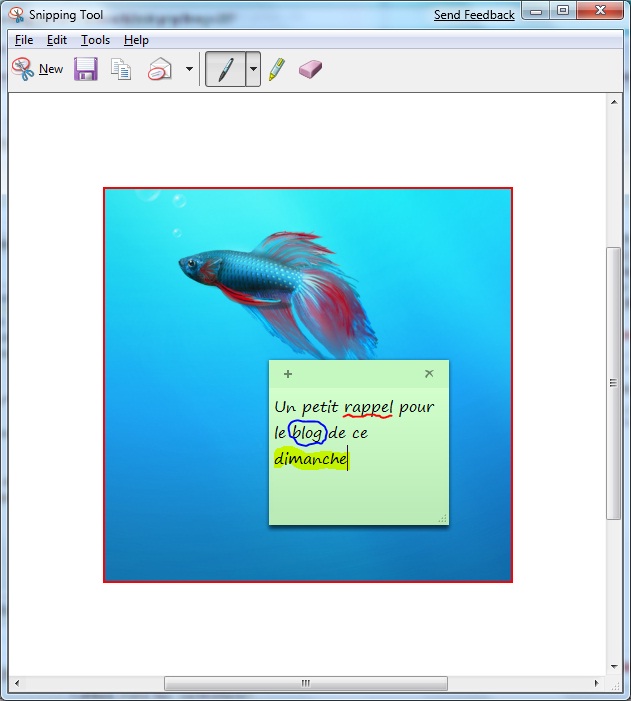This screenshot has width=631, height=701.
Task: Select the pink Eraser tool
Action: (311, 69)
